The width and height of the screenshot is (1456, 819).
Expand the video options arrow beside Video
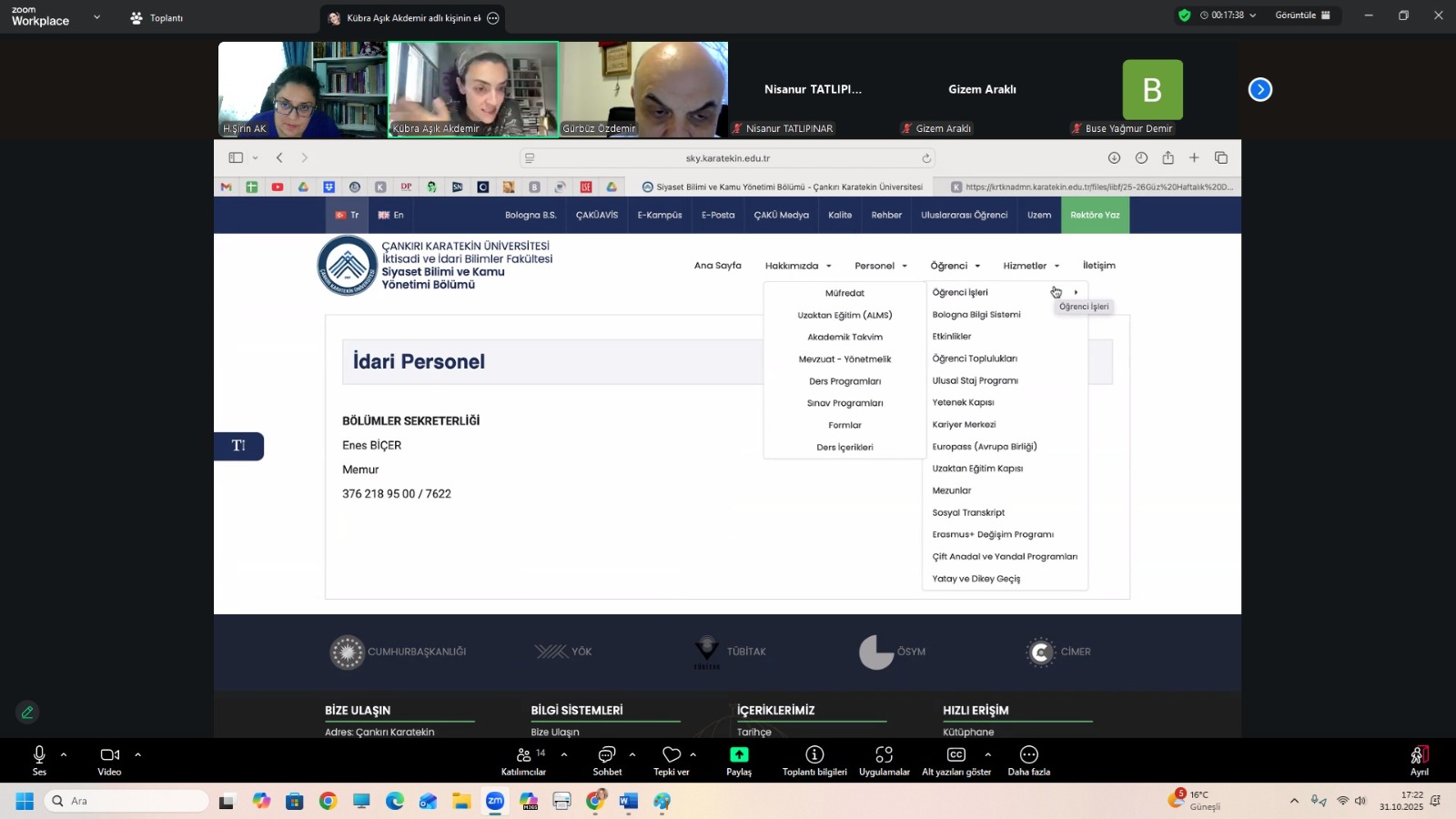point(137,754)
